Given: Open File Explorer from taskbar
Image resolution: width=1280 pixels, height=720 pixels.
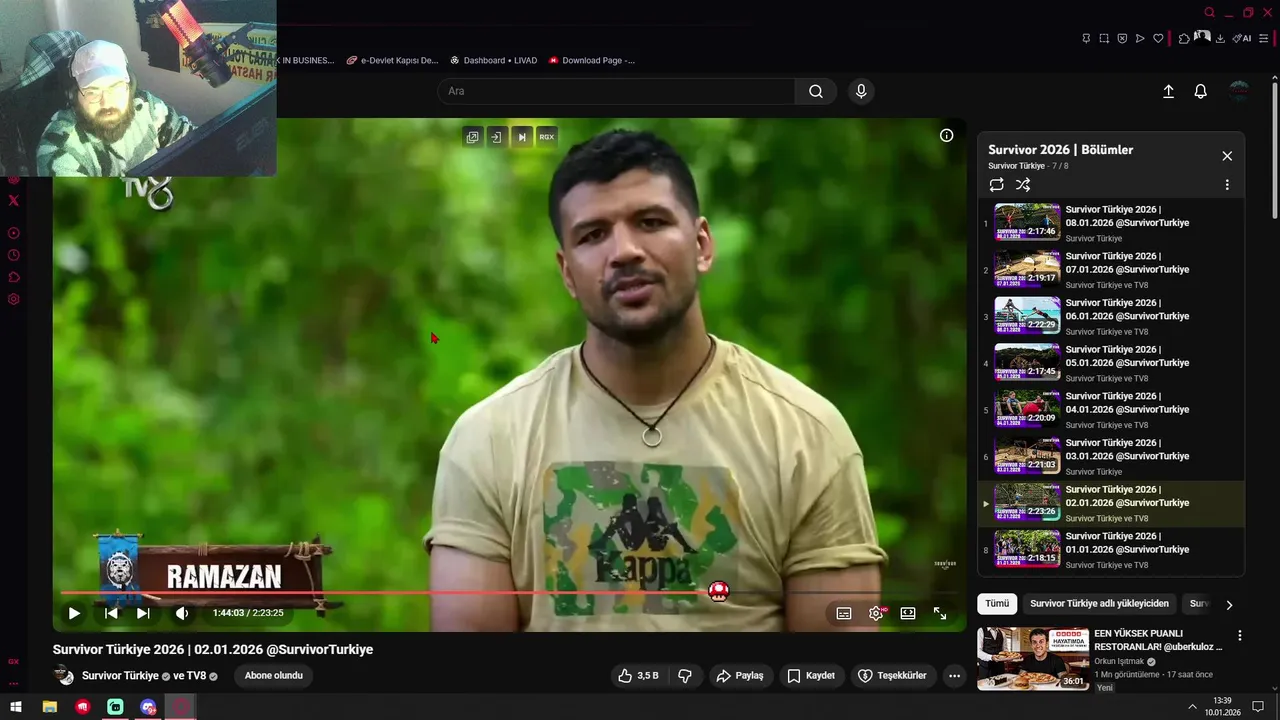Looking at the screenshot, I should 49,707.
